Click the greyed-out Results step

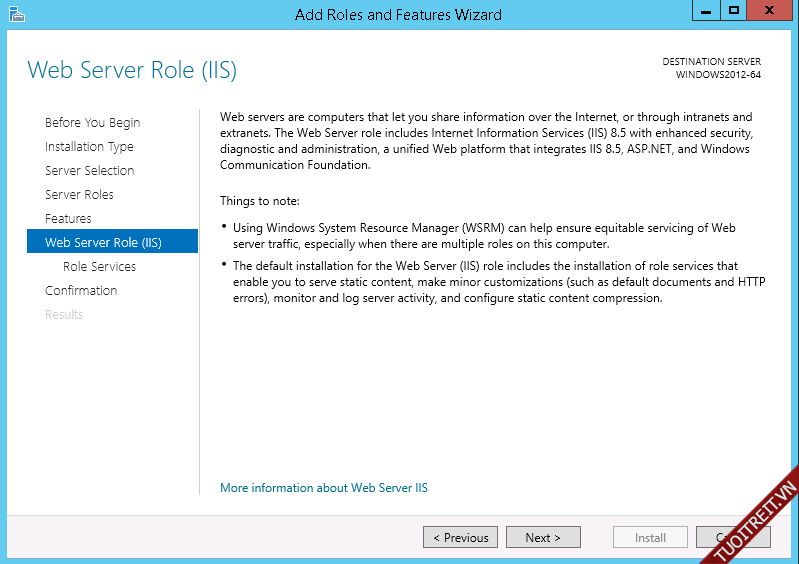coord(64,315)
